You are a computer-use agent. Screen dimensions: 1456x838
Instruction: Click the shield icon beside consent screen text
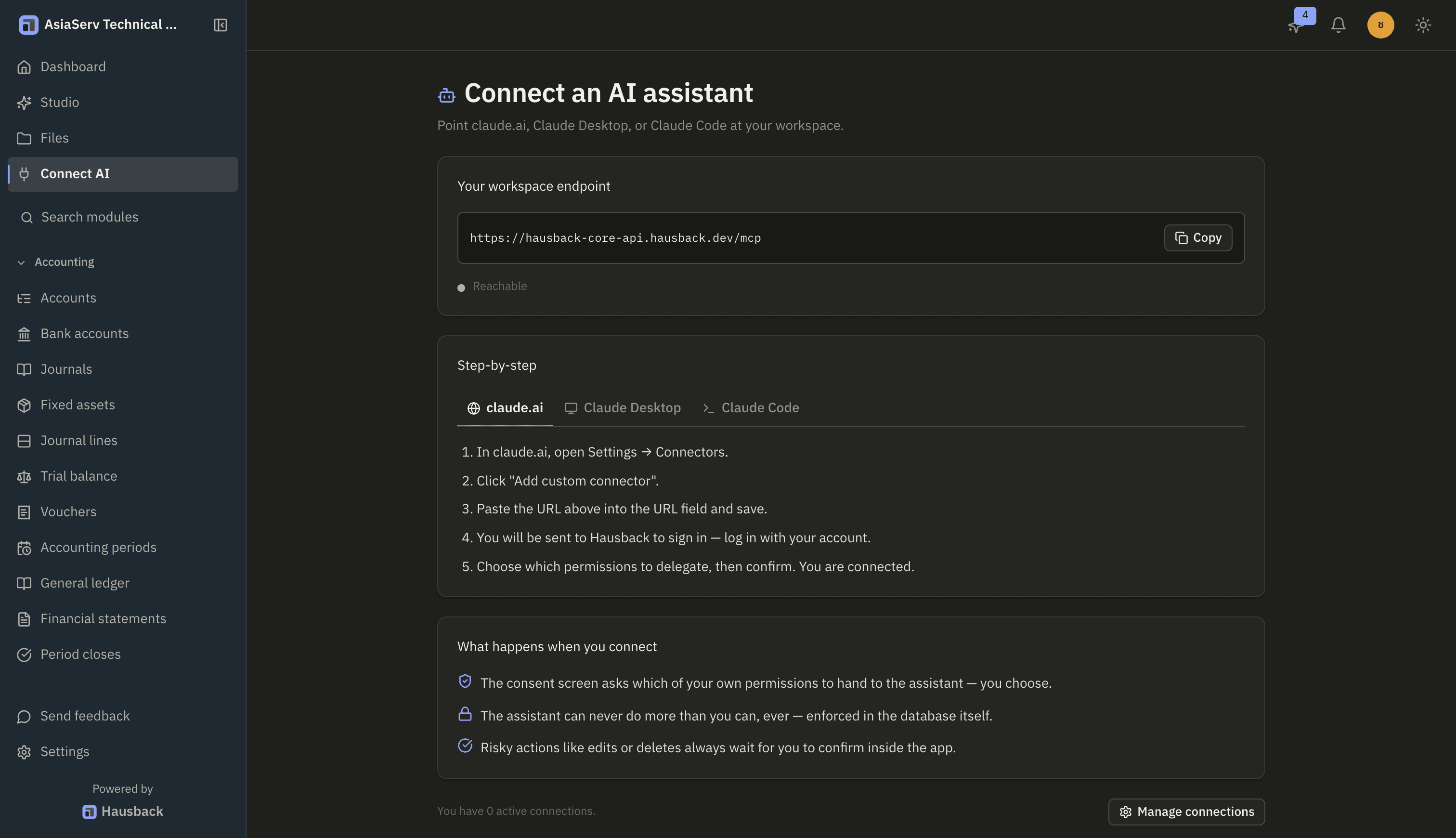point(465,681)
